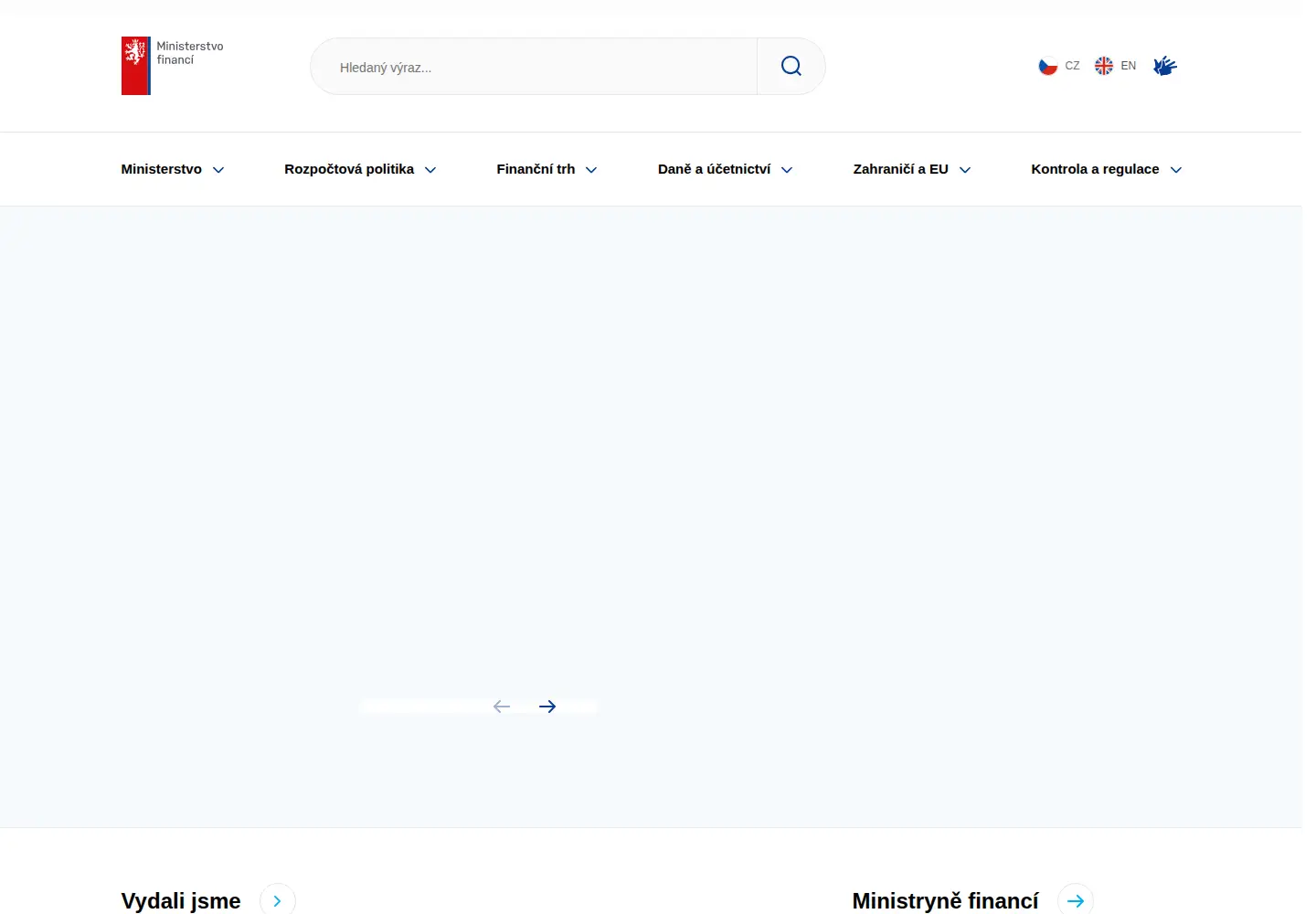Image resolution: width=1316 pixels, height=914 pixels.
Task: Click the Czech flag icon
Action: point(1048,66)
